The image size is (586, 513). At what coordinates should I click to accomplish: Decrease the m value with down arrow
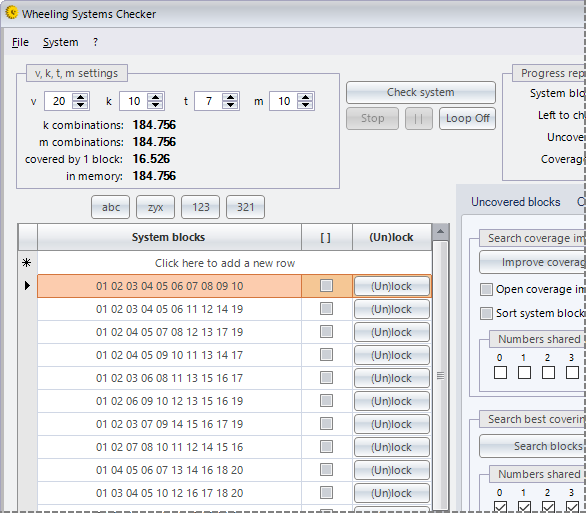(306, 105)
